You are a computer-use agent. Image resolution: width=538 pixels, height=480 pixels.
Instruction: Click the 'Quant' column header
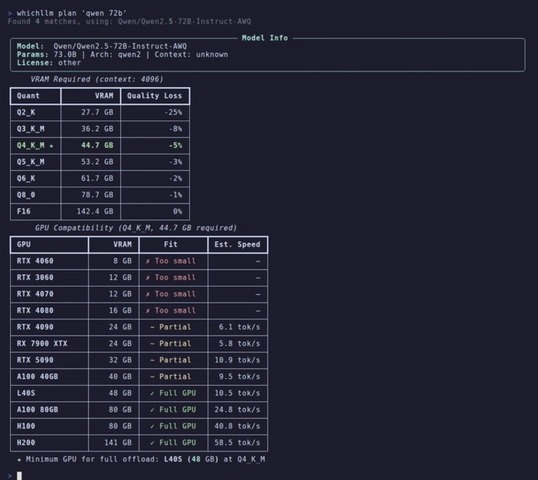pyautogui.click(x=28, y=96)
